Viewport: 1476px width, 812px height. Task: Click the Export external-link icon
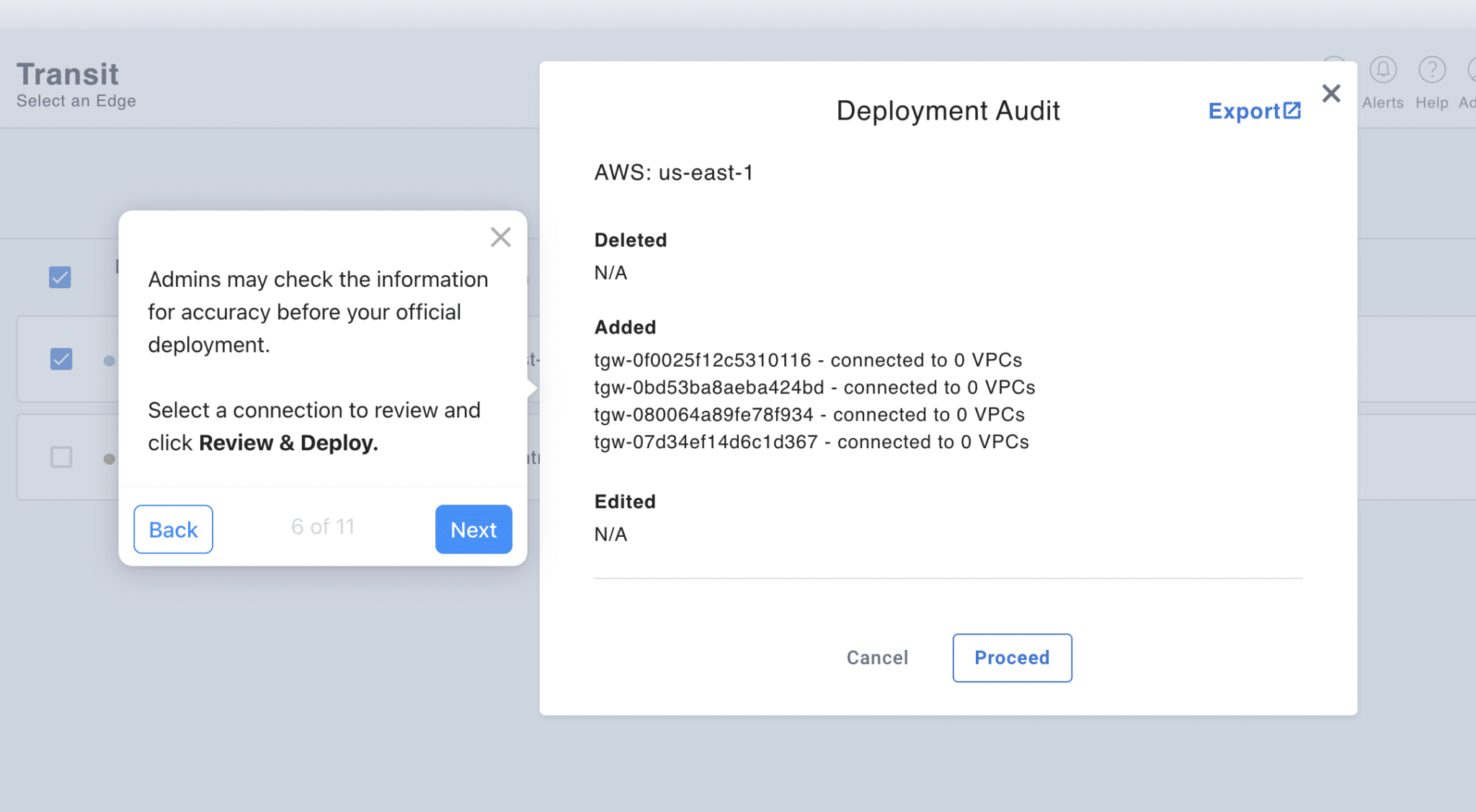coord(1292,110)
